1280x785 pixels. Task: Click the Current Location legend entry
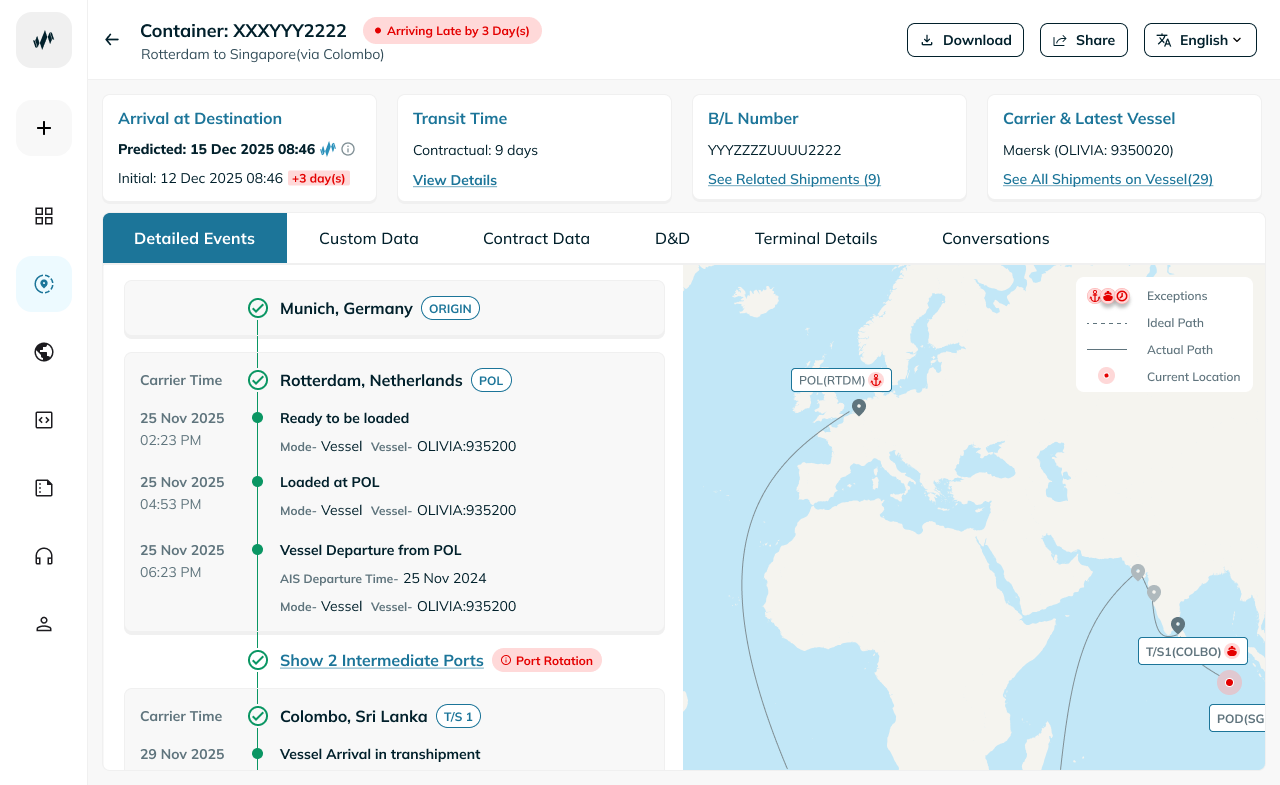[1165, 377]
